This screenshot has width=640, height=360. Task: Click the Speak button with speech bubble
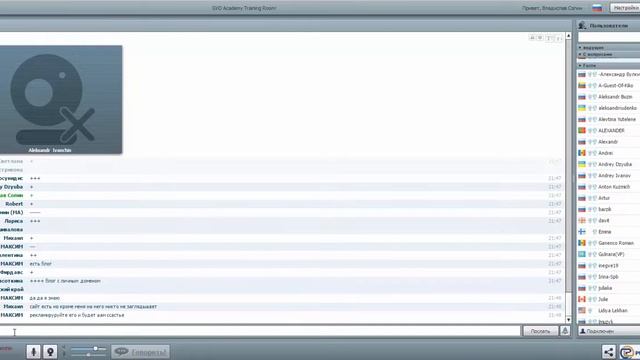140,352
